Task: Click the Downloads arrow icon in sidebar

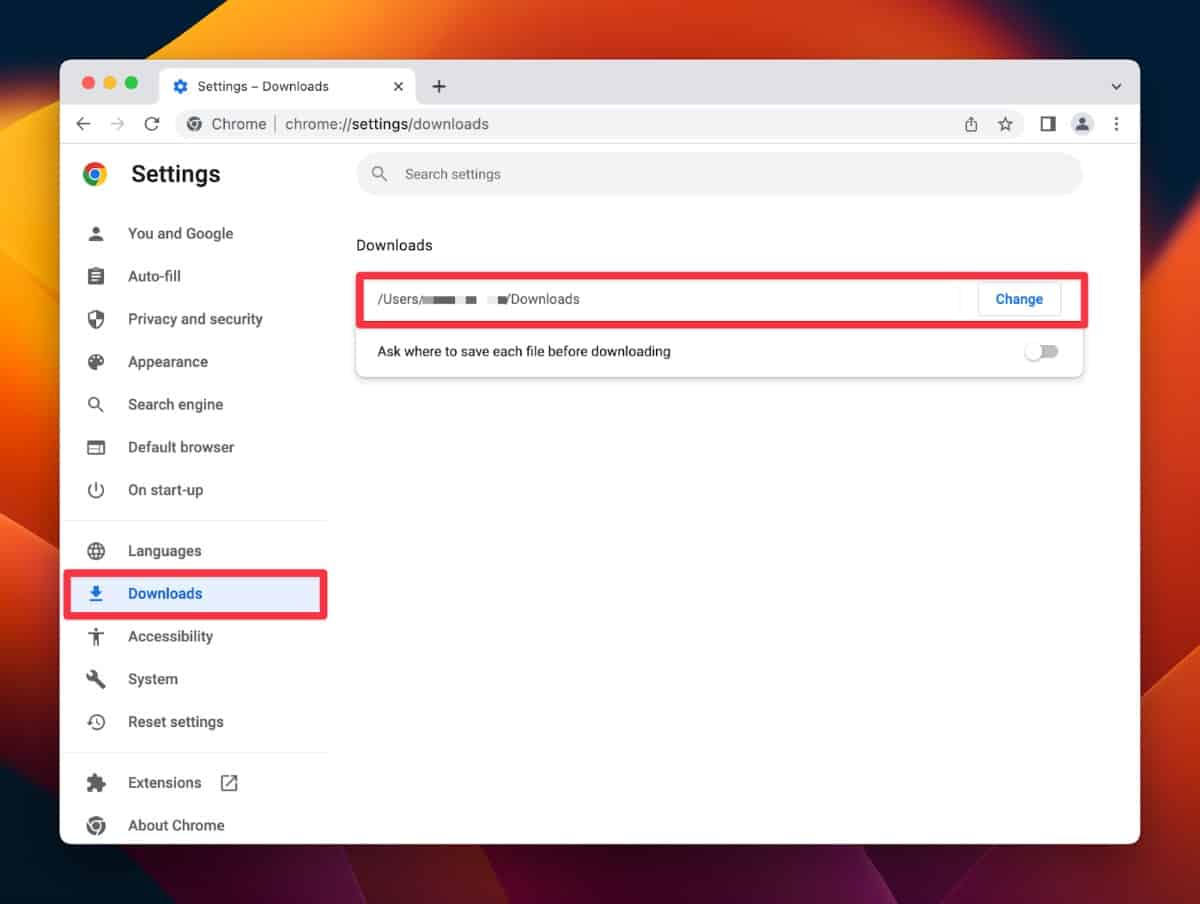Action: [96, 593]
